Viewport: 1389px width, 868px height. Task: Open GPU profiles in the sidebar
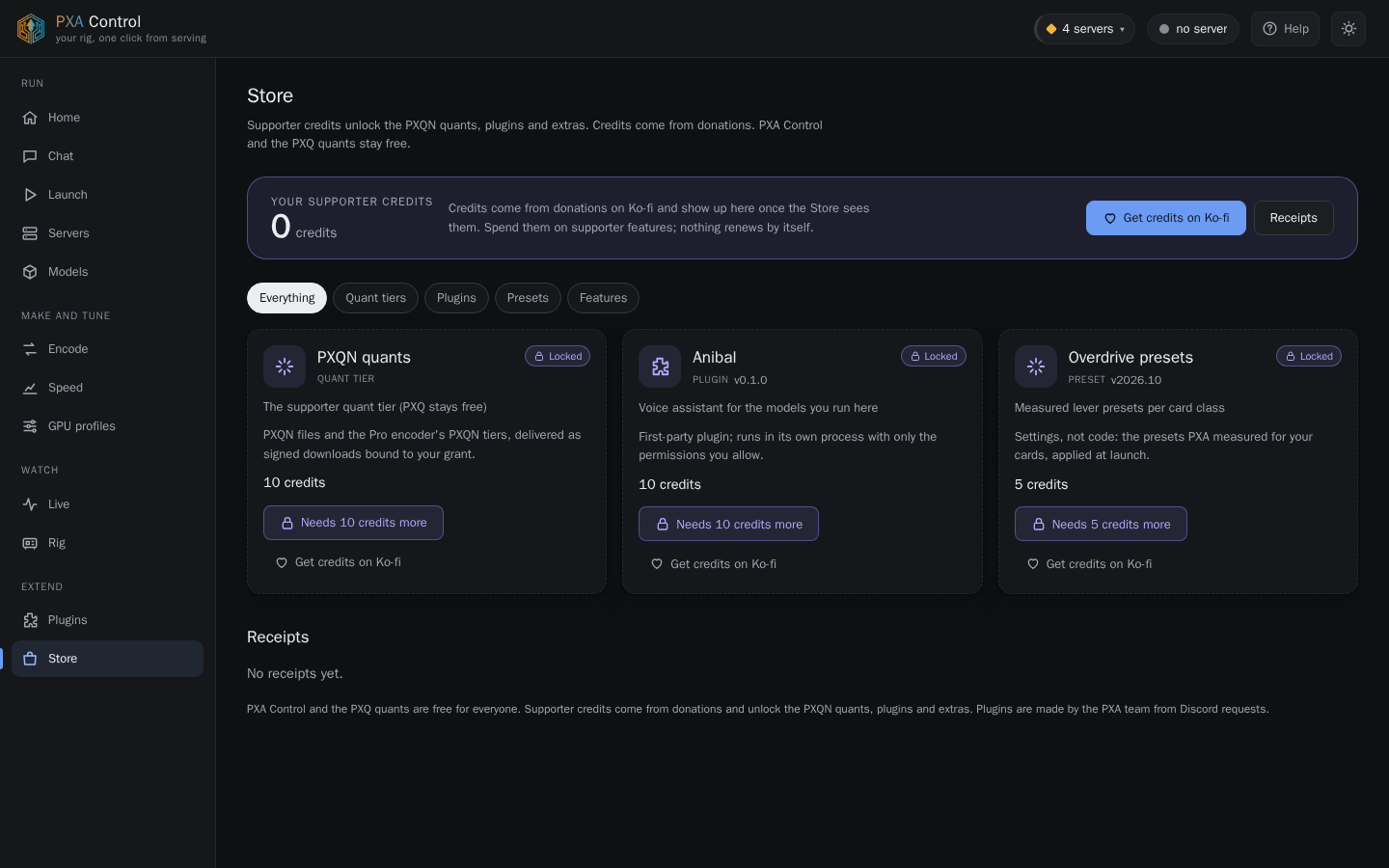click(x=107, y=426)
